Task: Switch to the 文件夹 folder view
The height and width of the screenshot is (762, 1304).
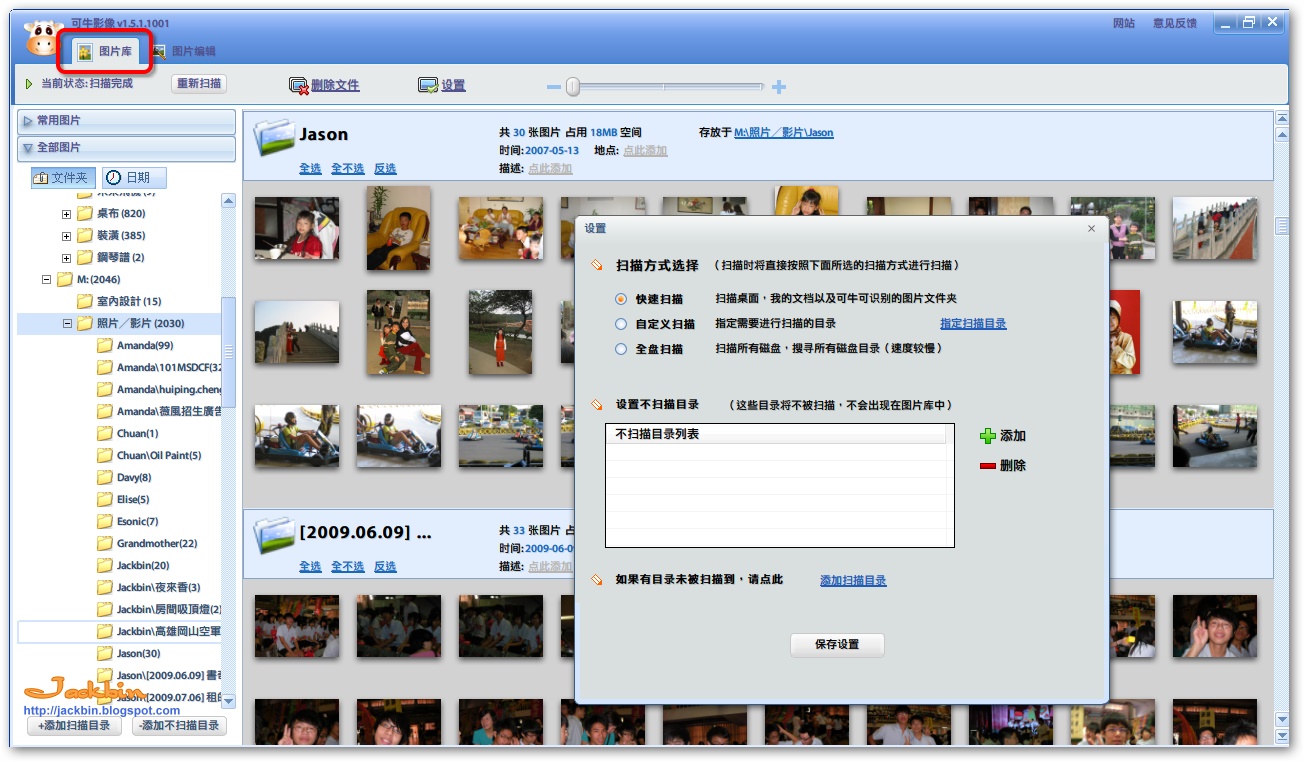Action: pyautogui.click(x=64, y=178)
